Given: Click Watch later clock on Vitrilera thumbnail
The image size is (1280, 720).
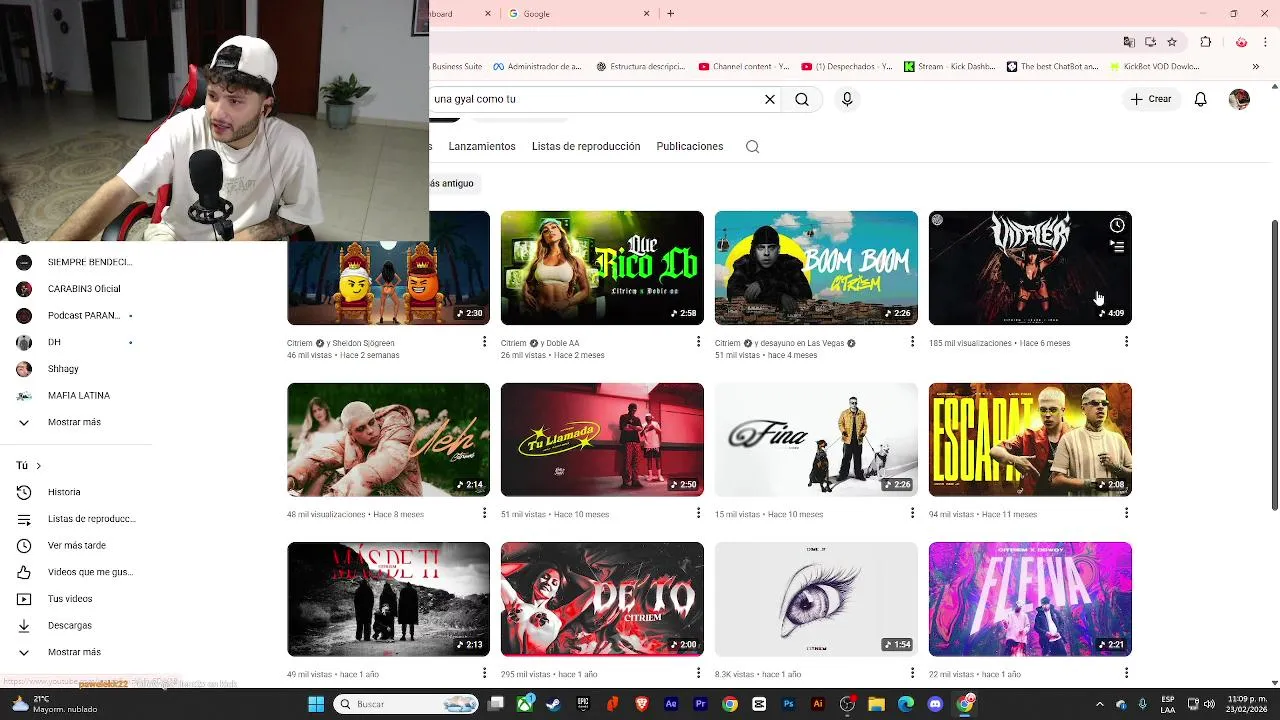Looking at the screenshot, I should pos(1117,225).
